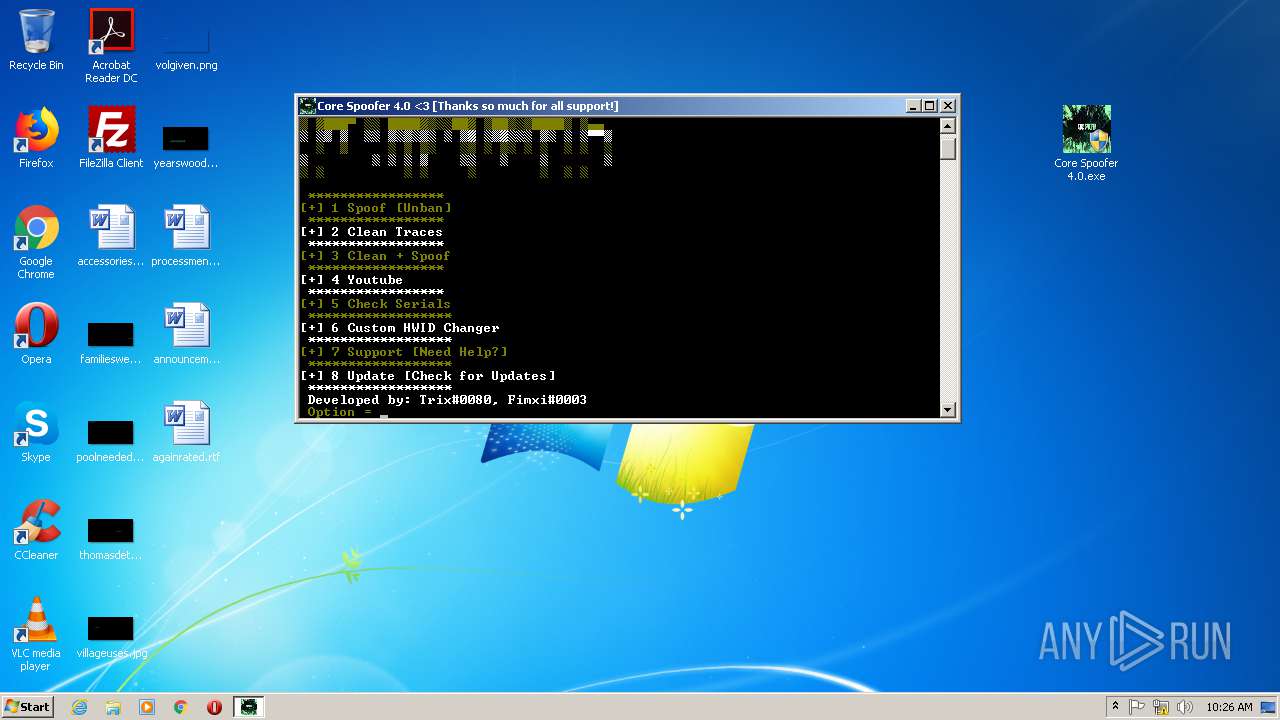
Task: Click console vertical scrollbar thumb
Action: coord(948,149)
